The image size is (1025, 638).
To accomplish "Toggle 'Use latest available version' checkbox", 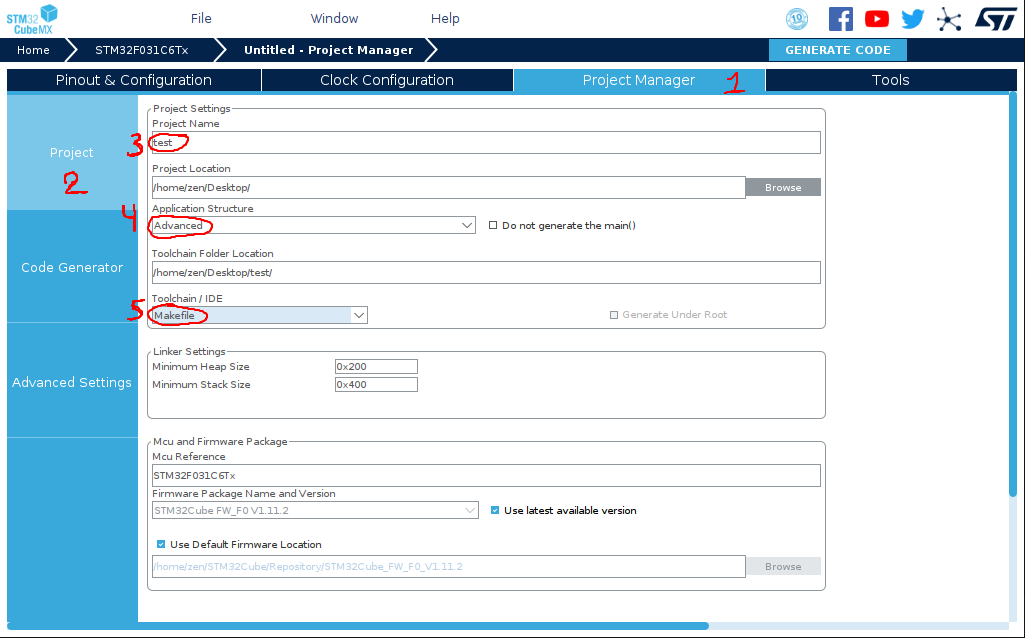I will pyautogui.click(x=495, y=510).
